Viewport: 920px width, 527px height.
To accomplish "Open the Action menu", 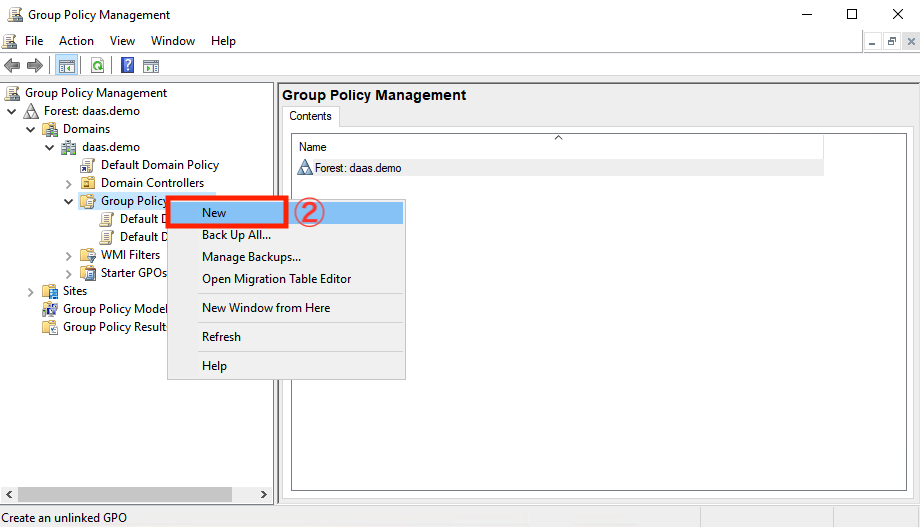I will tap(76, 41).
